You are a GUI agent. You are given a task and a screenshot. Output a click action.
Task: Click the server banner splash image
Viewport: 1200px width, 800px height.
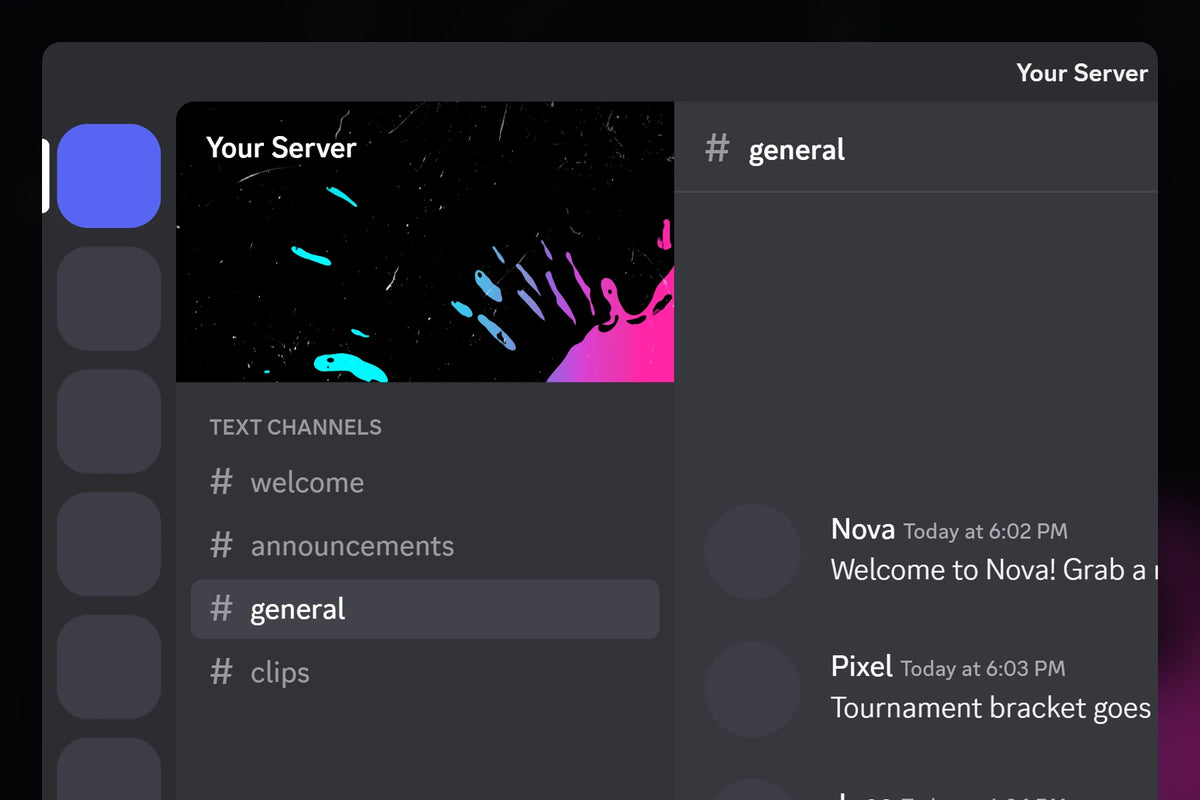[x=425, y=242]
